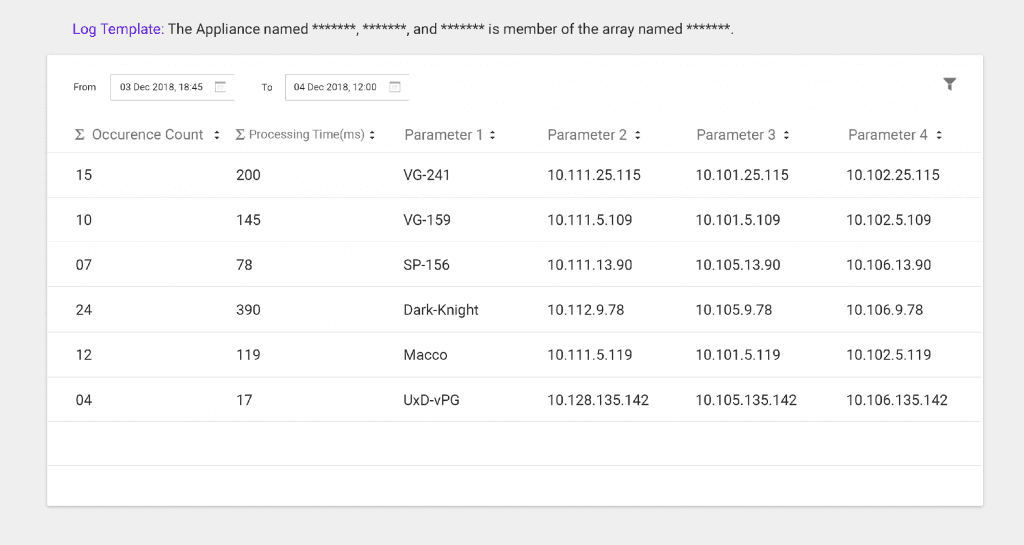Select the IP address 10.128.135.142

click(598, 400)
